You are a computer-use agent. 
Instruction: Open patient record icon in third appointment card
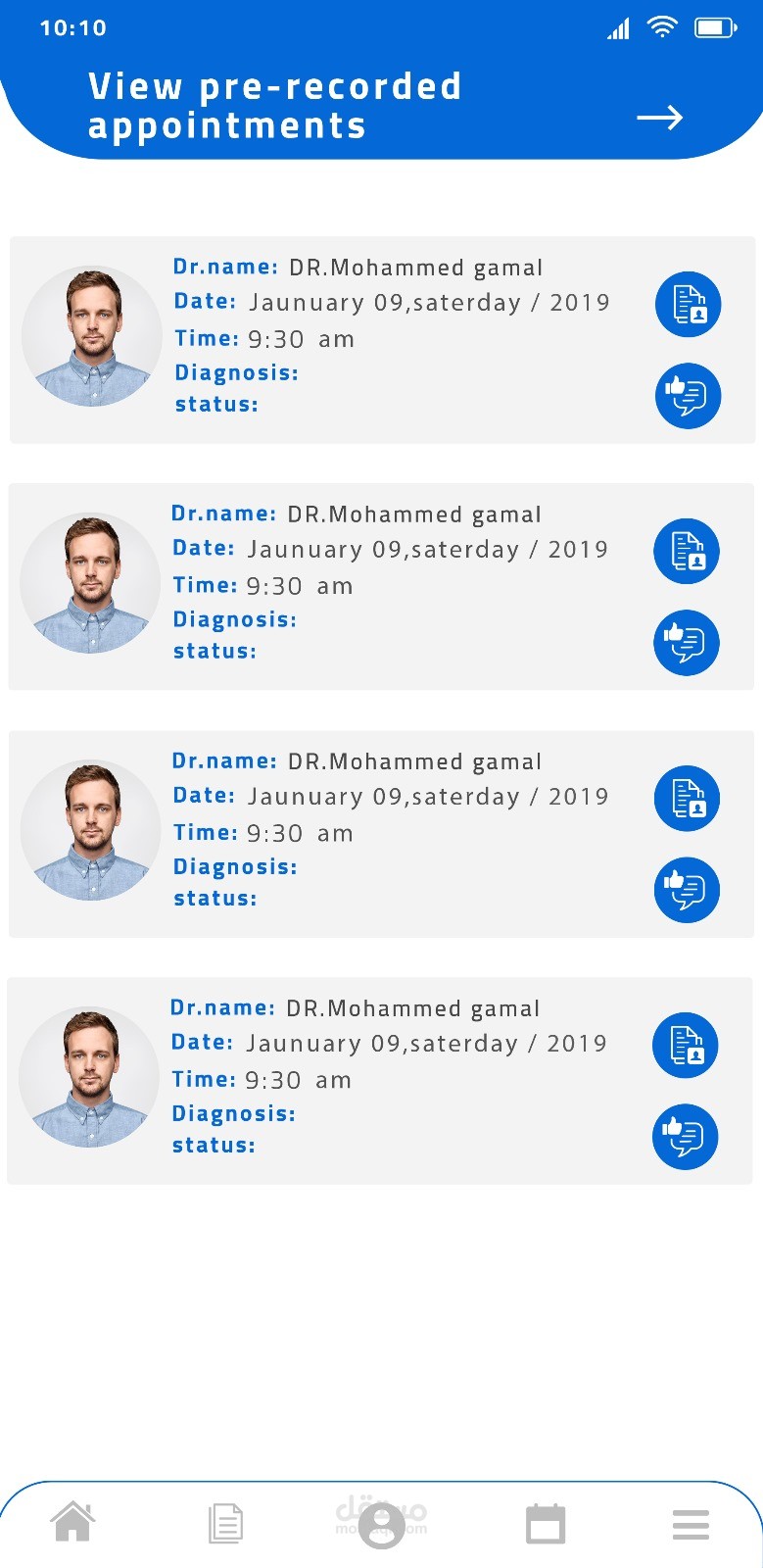tap(687, 799)
